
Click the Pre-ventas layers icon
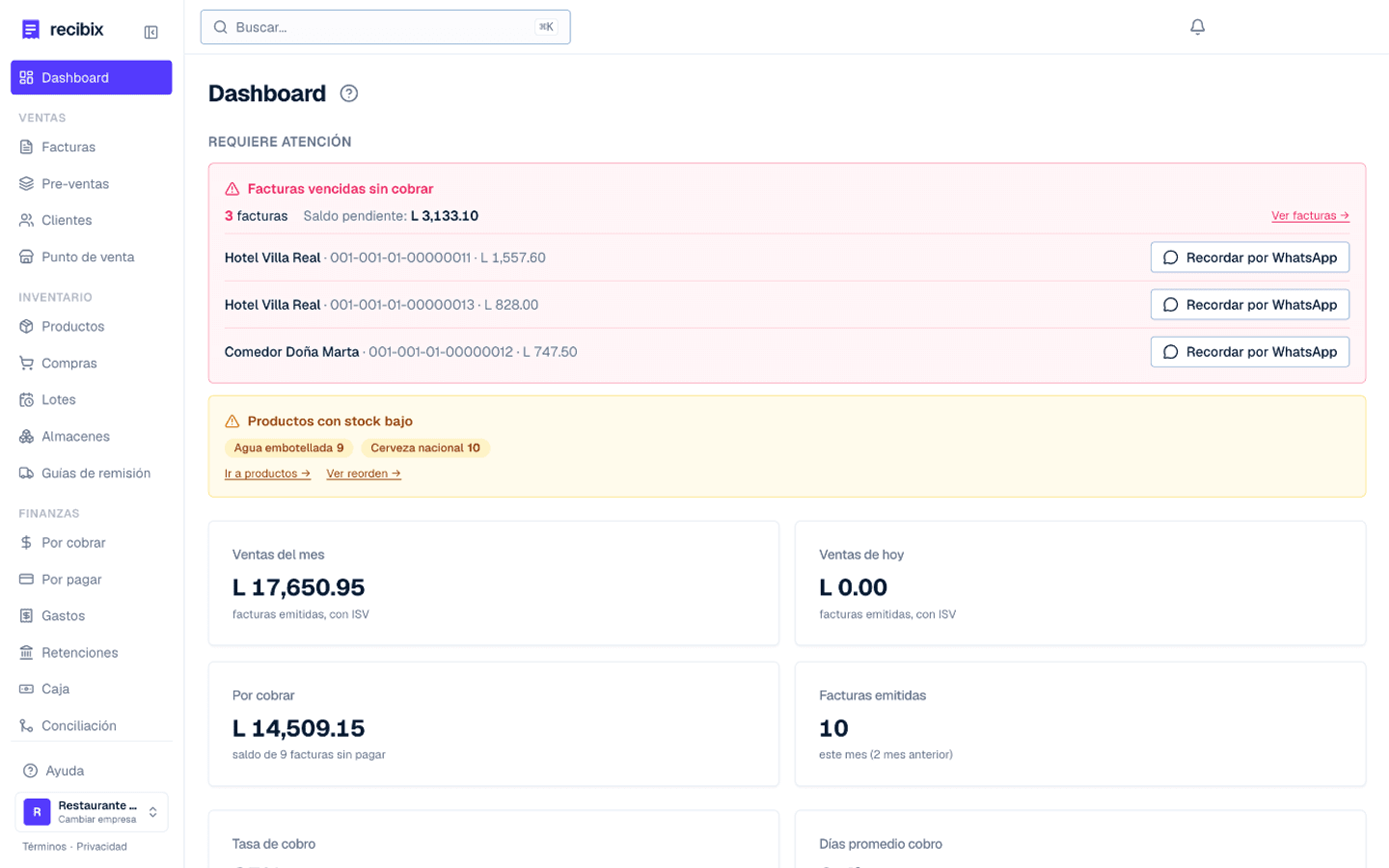click(26, 183)
